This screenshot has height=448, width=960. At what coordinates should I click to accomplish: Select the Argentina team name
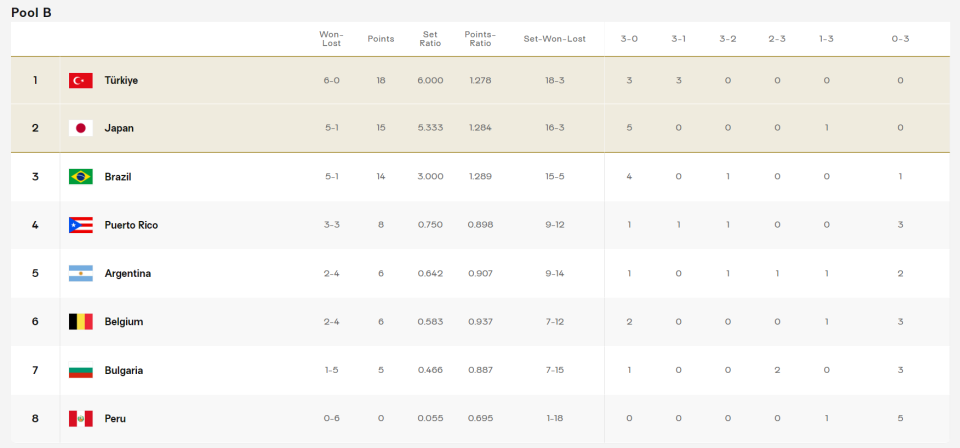(x=127, y=273)
